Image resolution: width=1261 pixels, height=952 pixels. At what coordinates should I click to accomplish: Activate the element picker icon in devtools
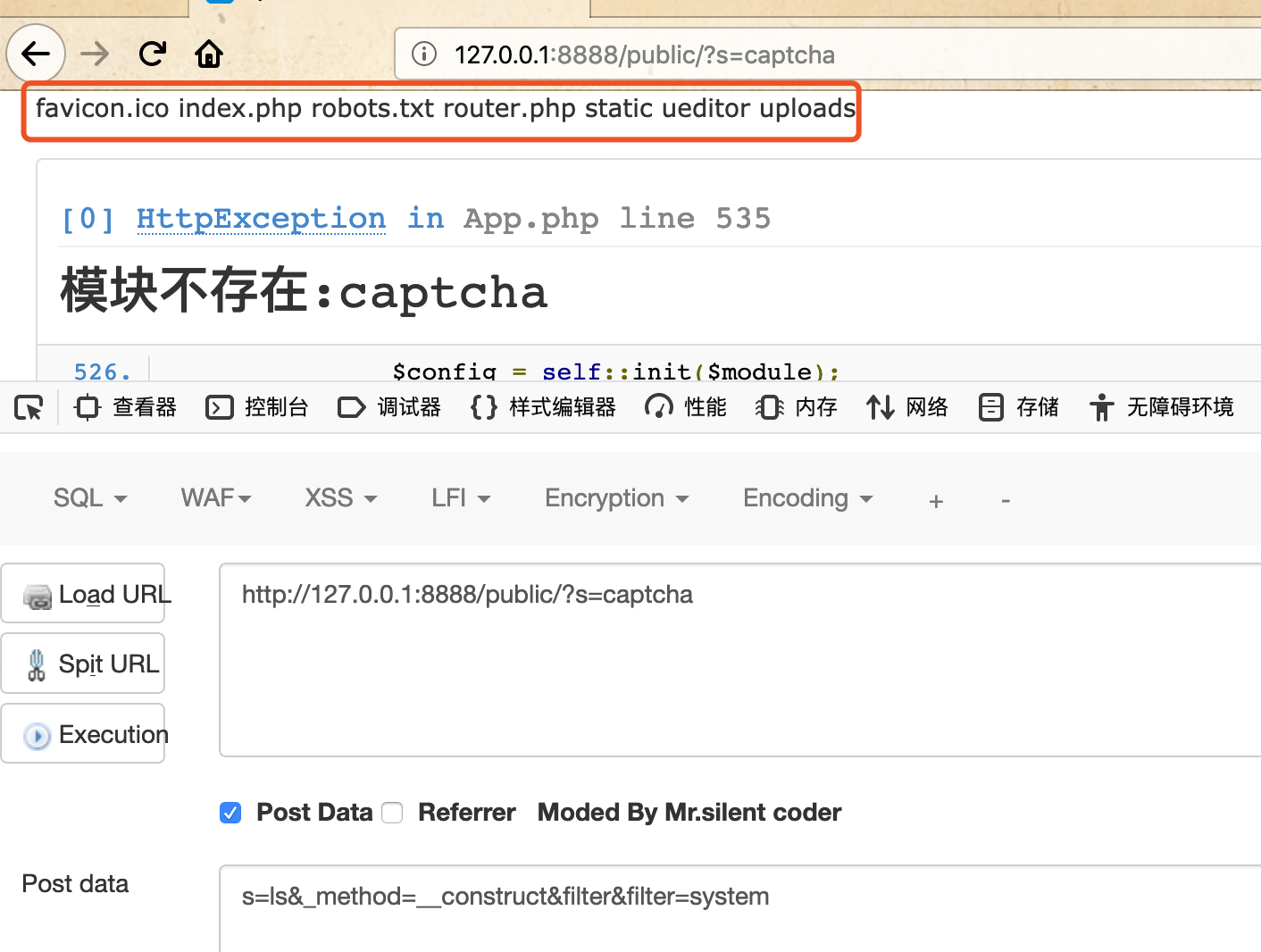[29, 408]
